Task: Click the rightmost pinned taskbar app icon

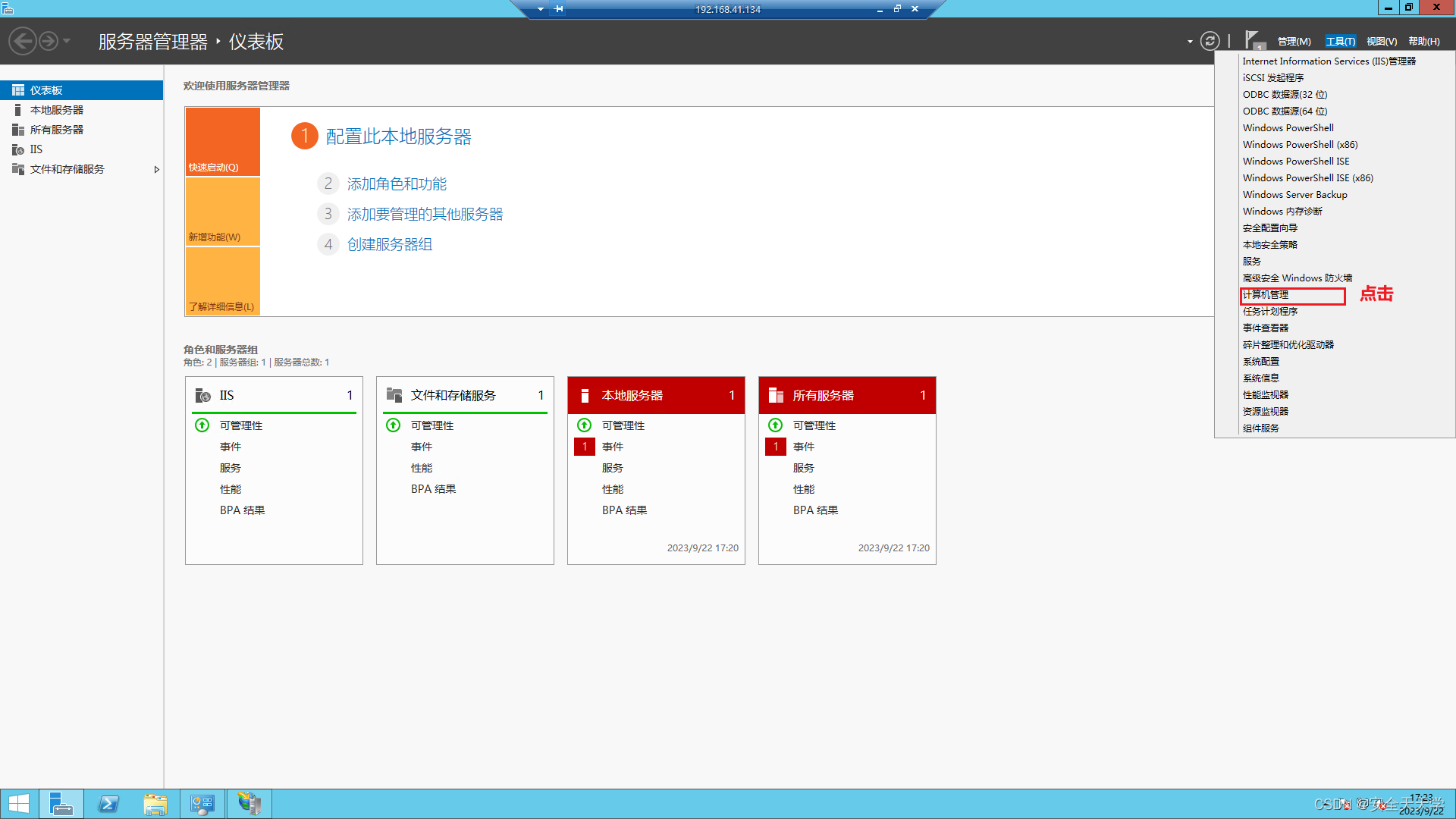Action: tap(249, 804)
